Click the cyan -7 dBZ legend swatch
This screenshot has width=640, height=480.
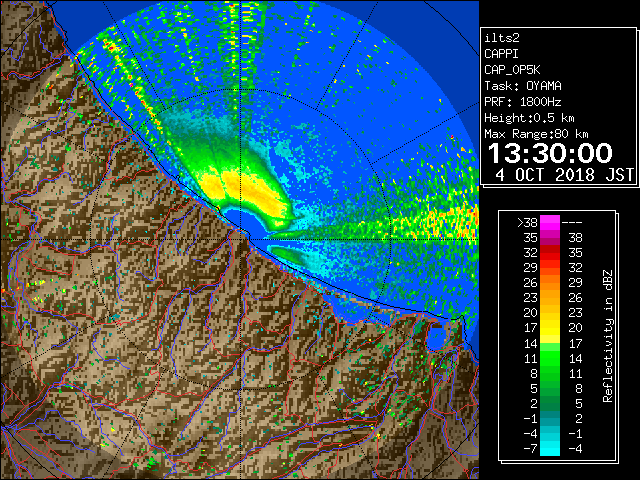point(550,448)
